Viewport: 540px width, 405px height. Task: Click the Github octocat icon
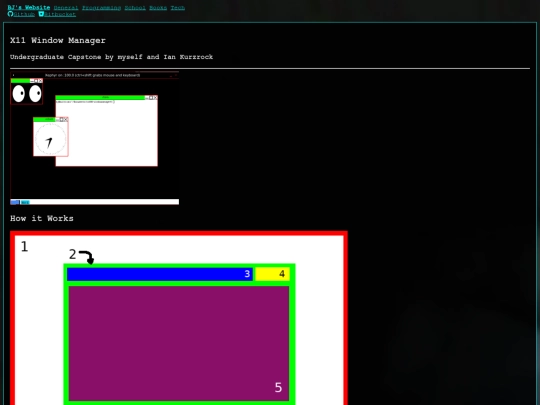click(10, 14)
